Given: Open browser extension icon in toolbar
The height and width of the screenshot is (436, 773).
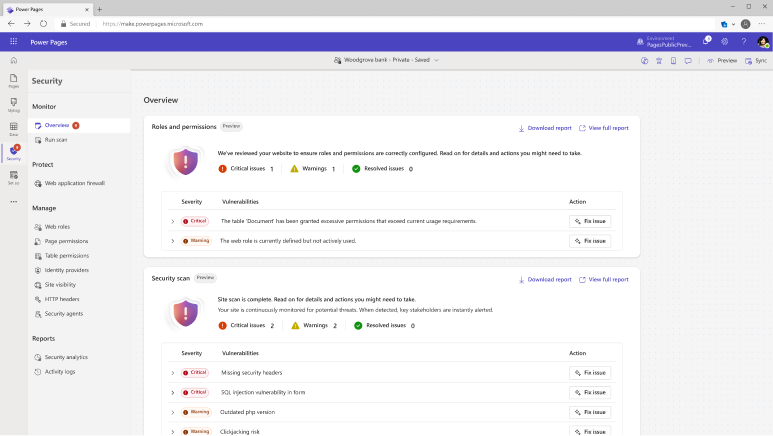Looking at the screenshot, I should pos(724,24).
